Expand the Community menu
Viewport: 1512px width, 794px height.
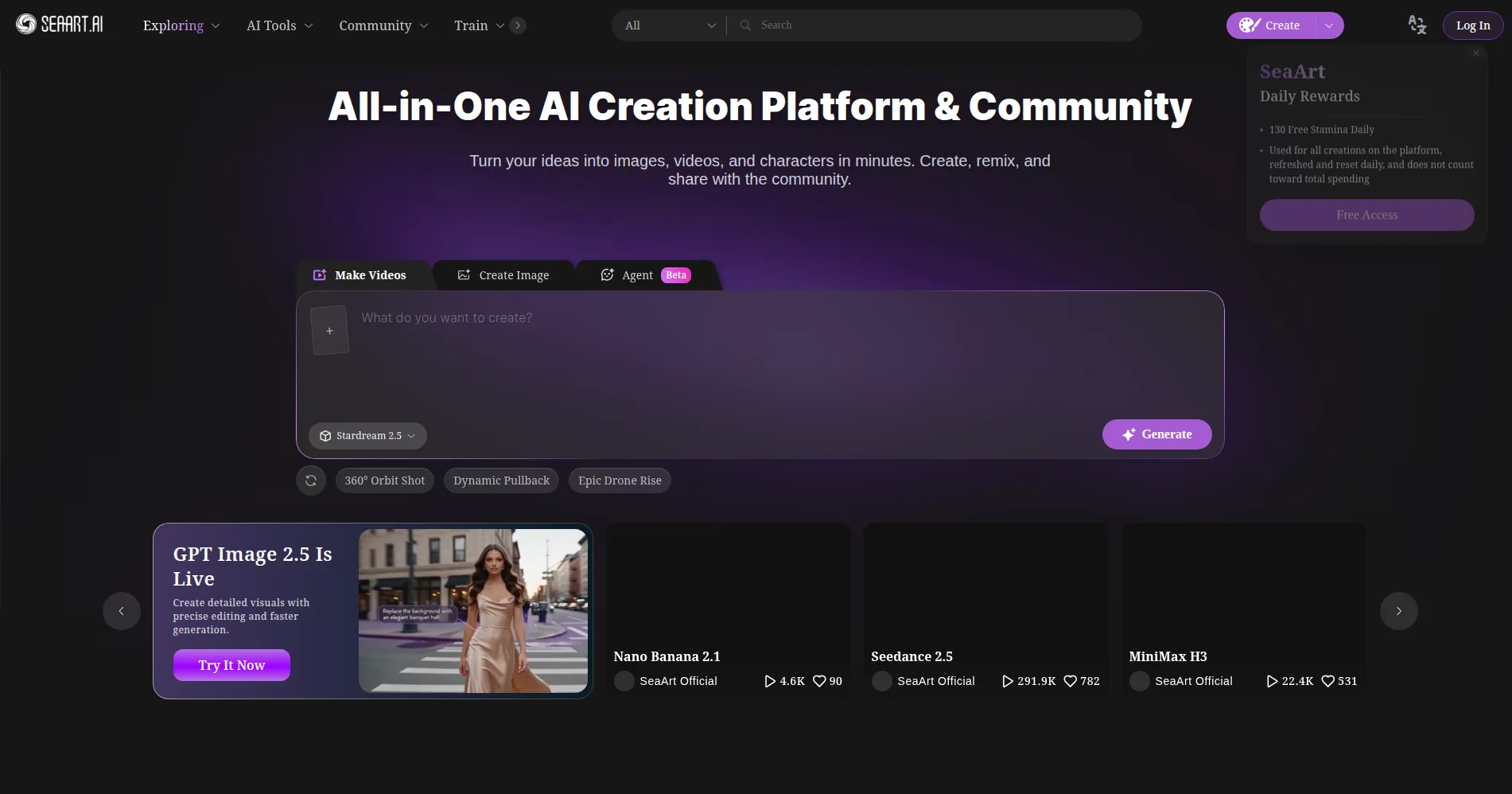point(383,25)
